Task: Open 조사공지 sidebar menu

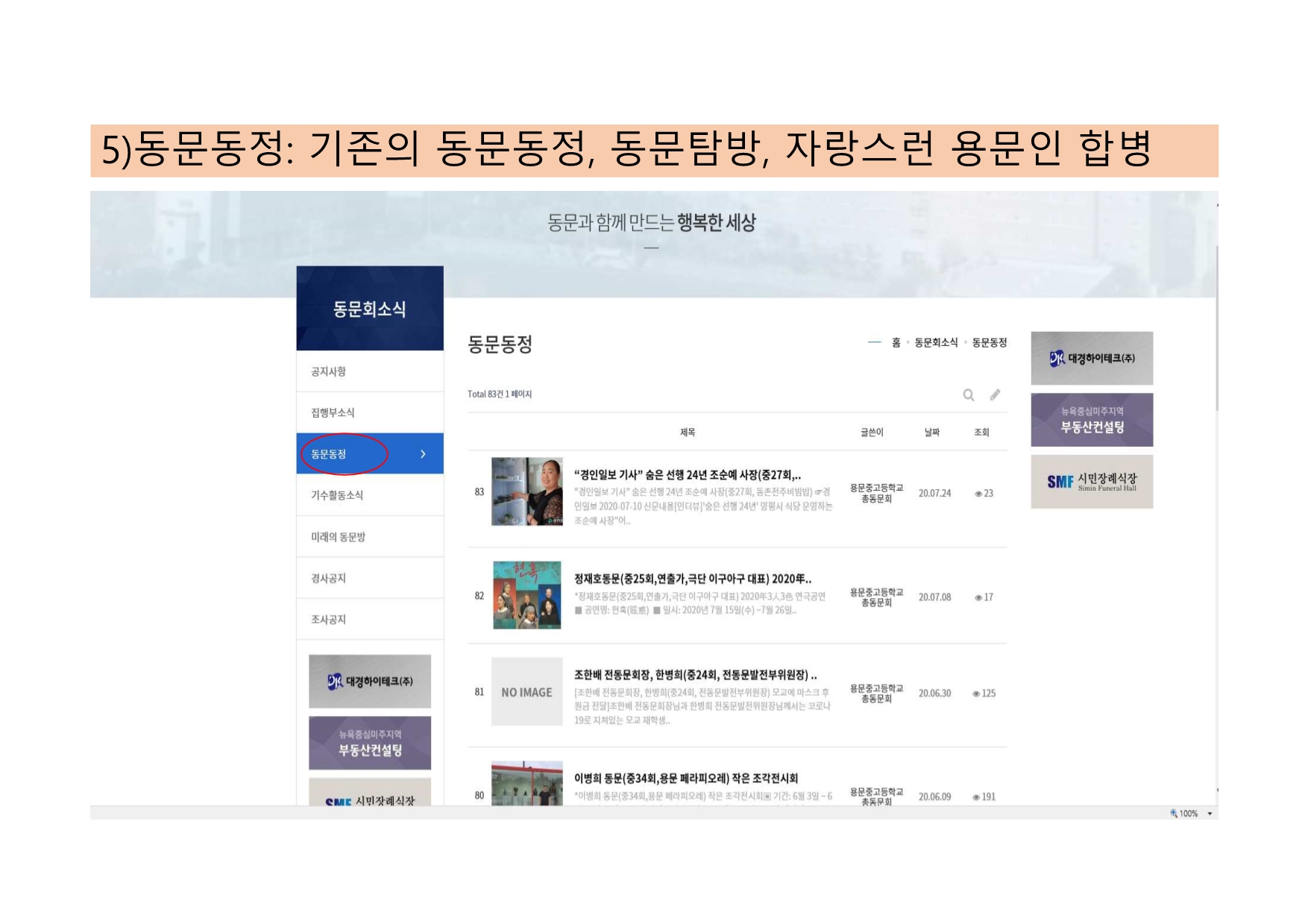Action: click(370, 619)
